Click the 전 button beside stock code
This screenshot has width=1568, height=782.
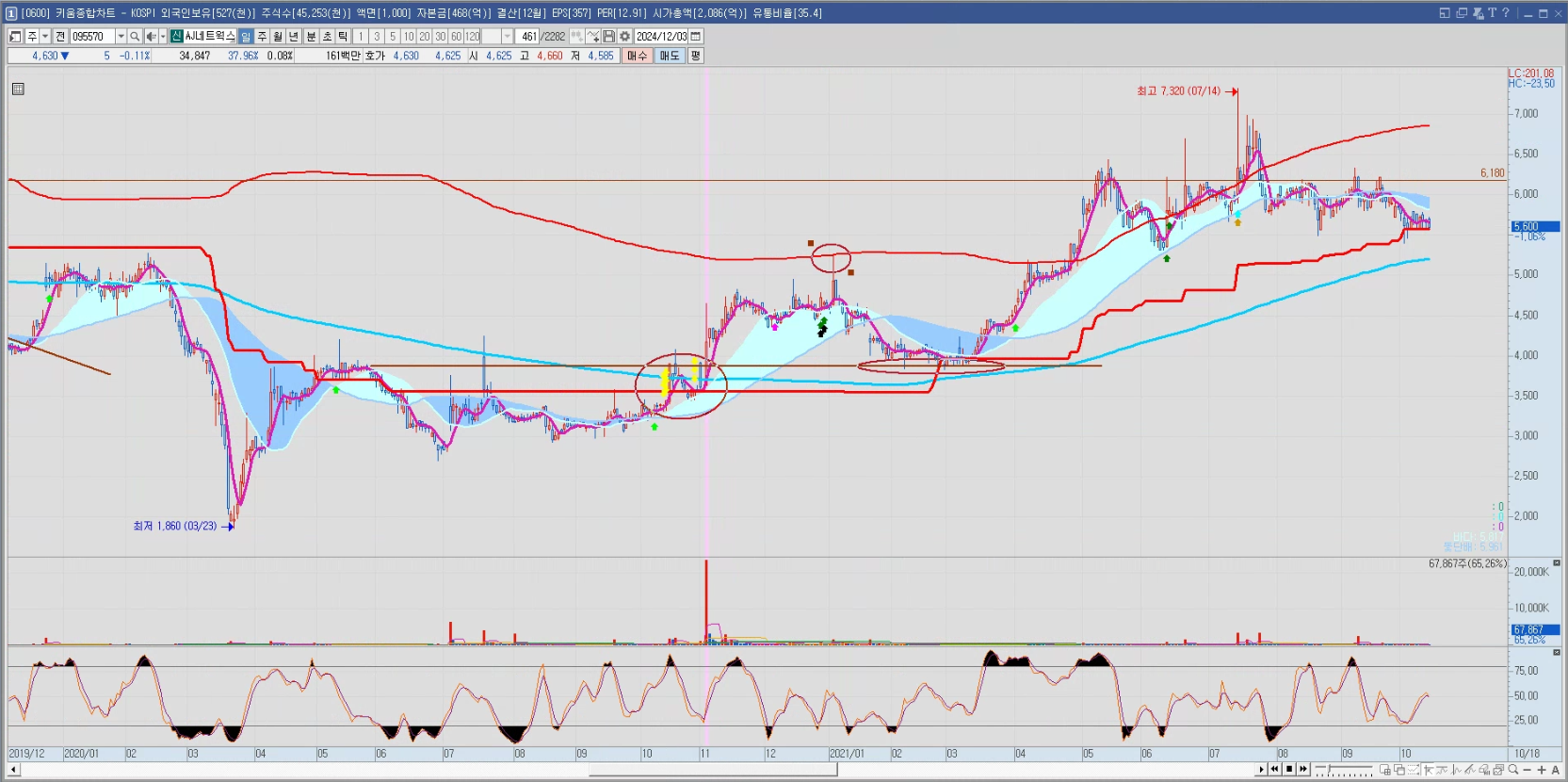tap(60, 36)
